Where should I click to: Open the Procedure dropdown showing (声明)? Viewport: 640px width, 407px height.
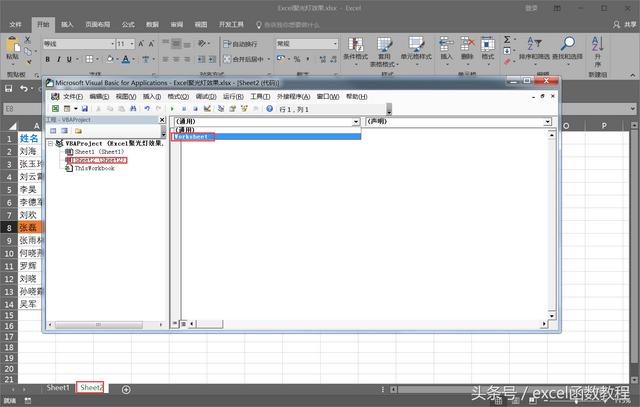point(548,122)
